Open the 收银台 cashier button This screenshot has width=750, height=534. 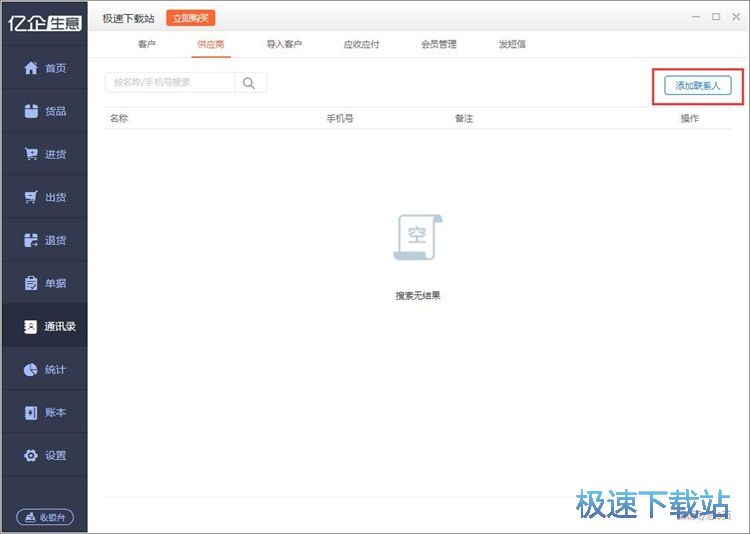[x=45, y=518]
